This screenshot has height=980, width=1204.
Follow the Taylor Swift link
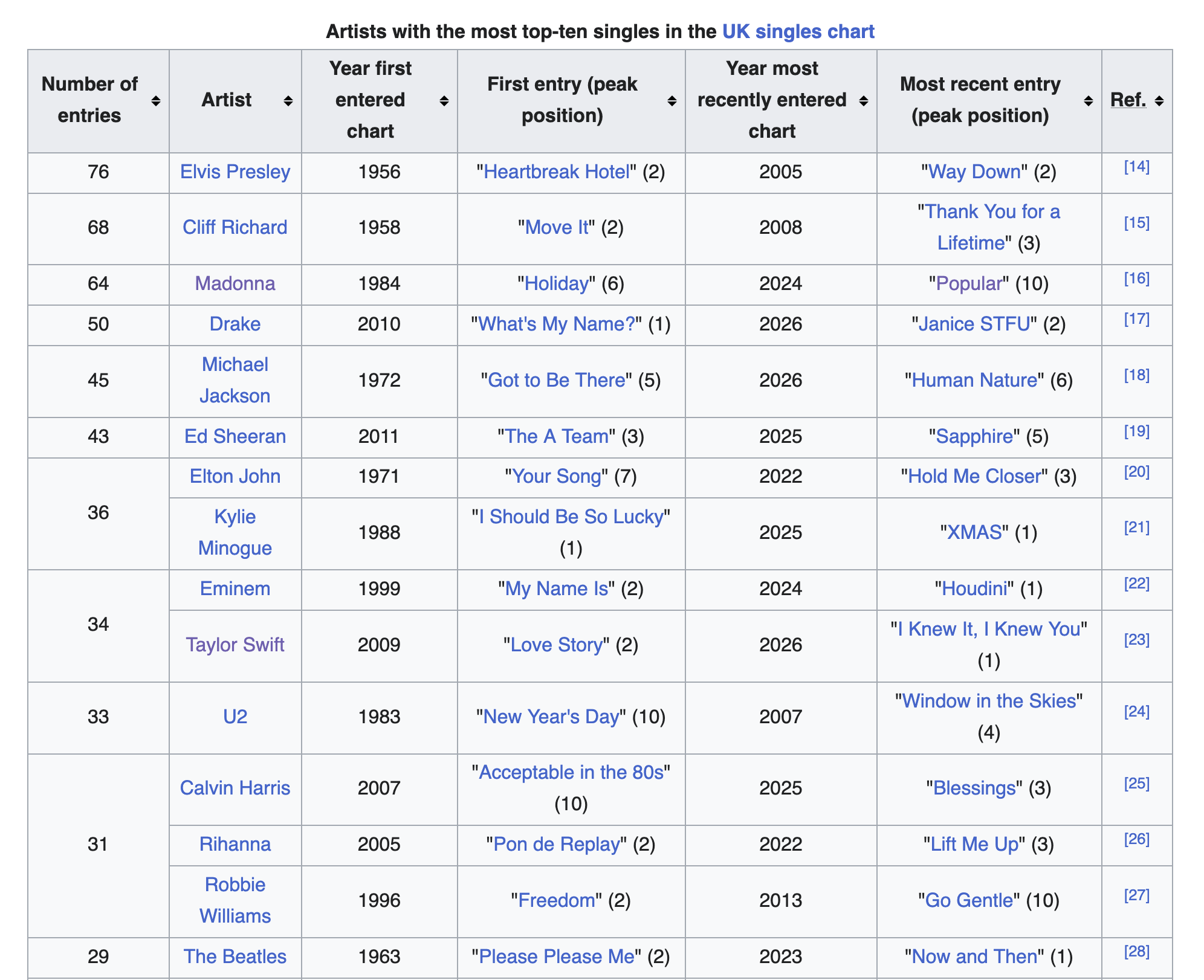(x=235, y=645)
